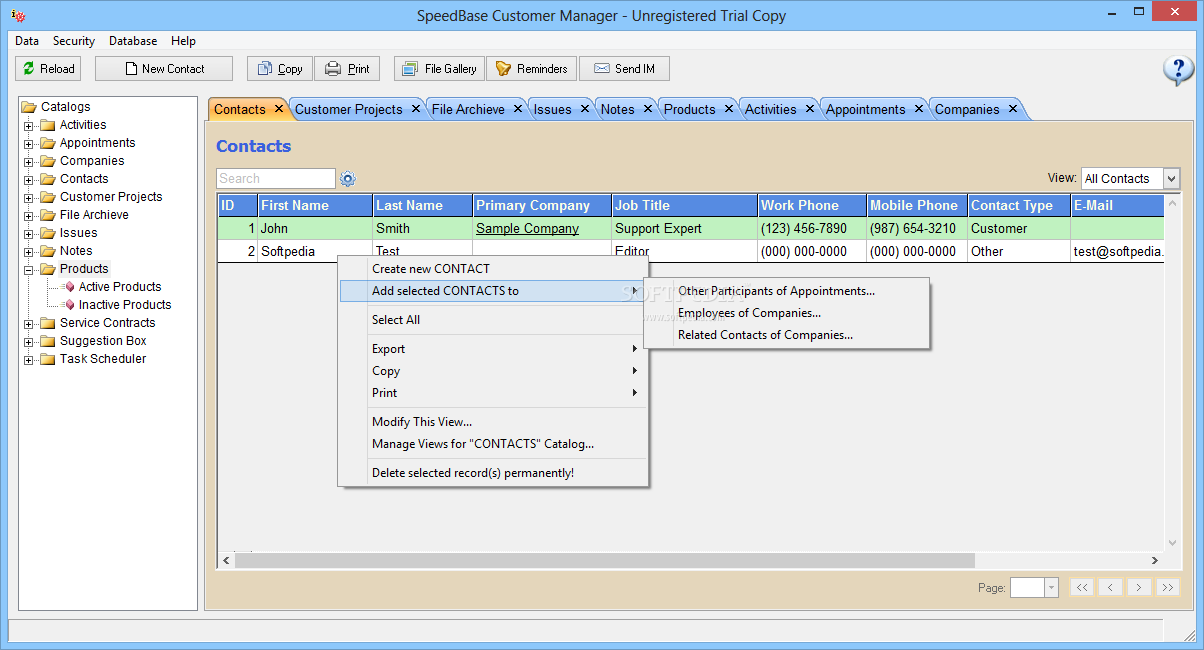
Task: Close the Products tab
Action: (729, 109)
